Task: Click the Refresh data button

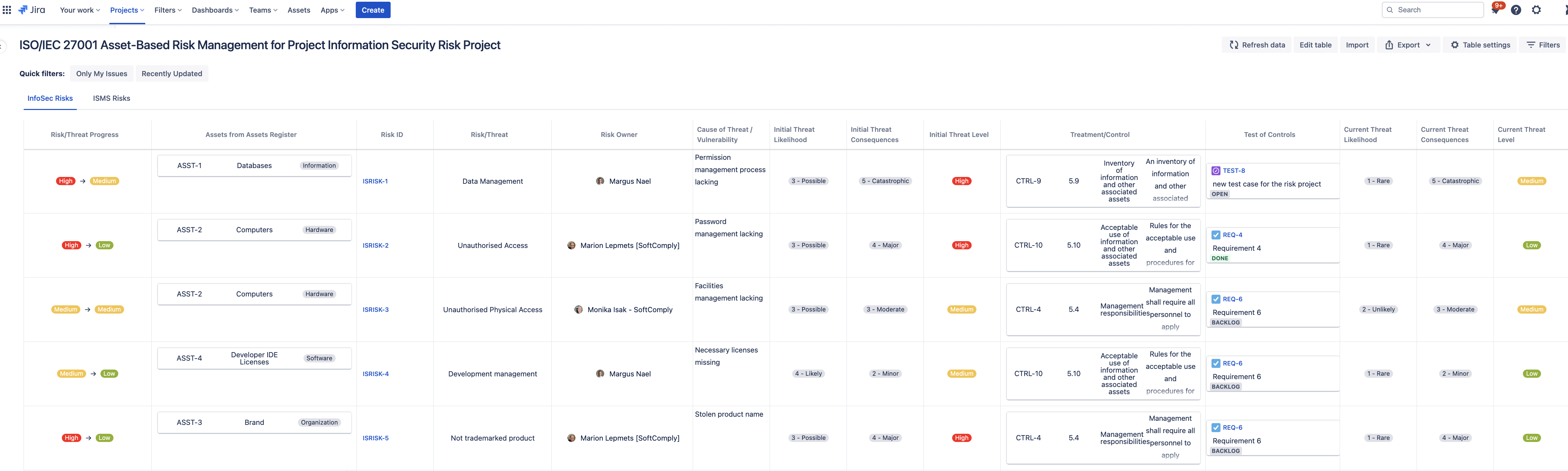Action: 1257,45
